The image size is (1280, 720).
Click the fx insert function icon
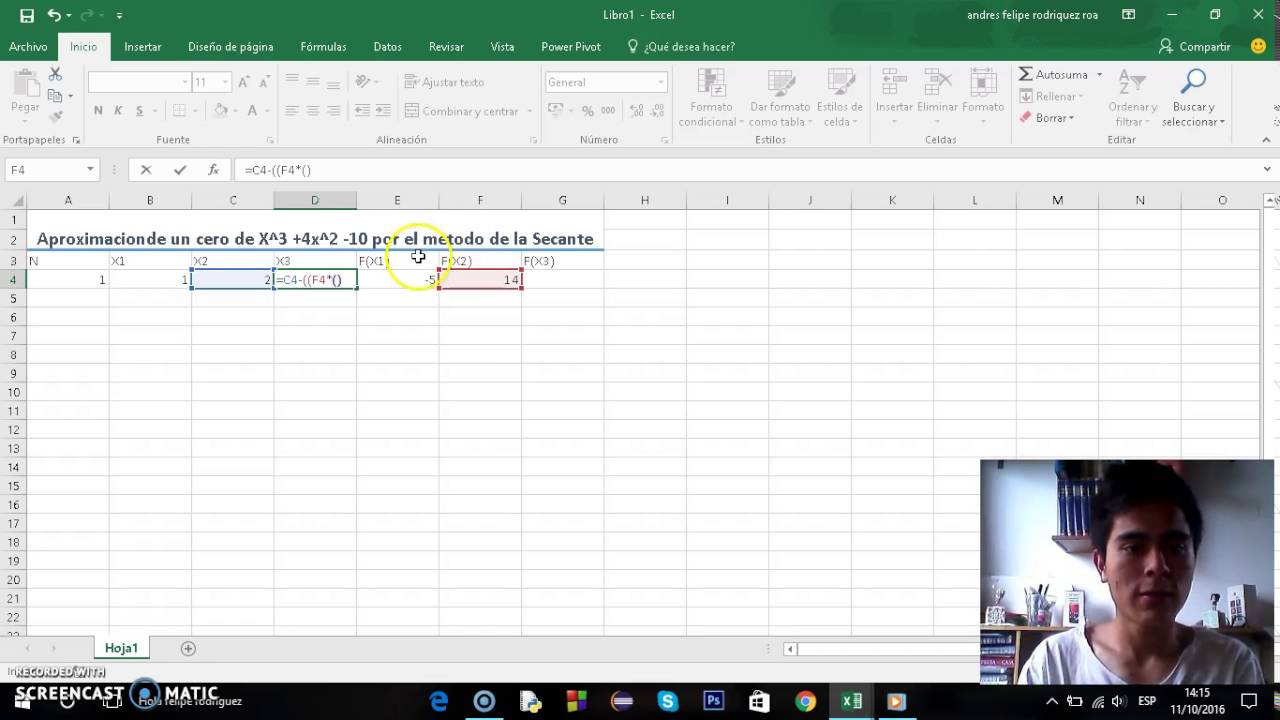pos(213,170)
